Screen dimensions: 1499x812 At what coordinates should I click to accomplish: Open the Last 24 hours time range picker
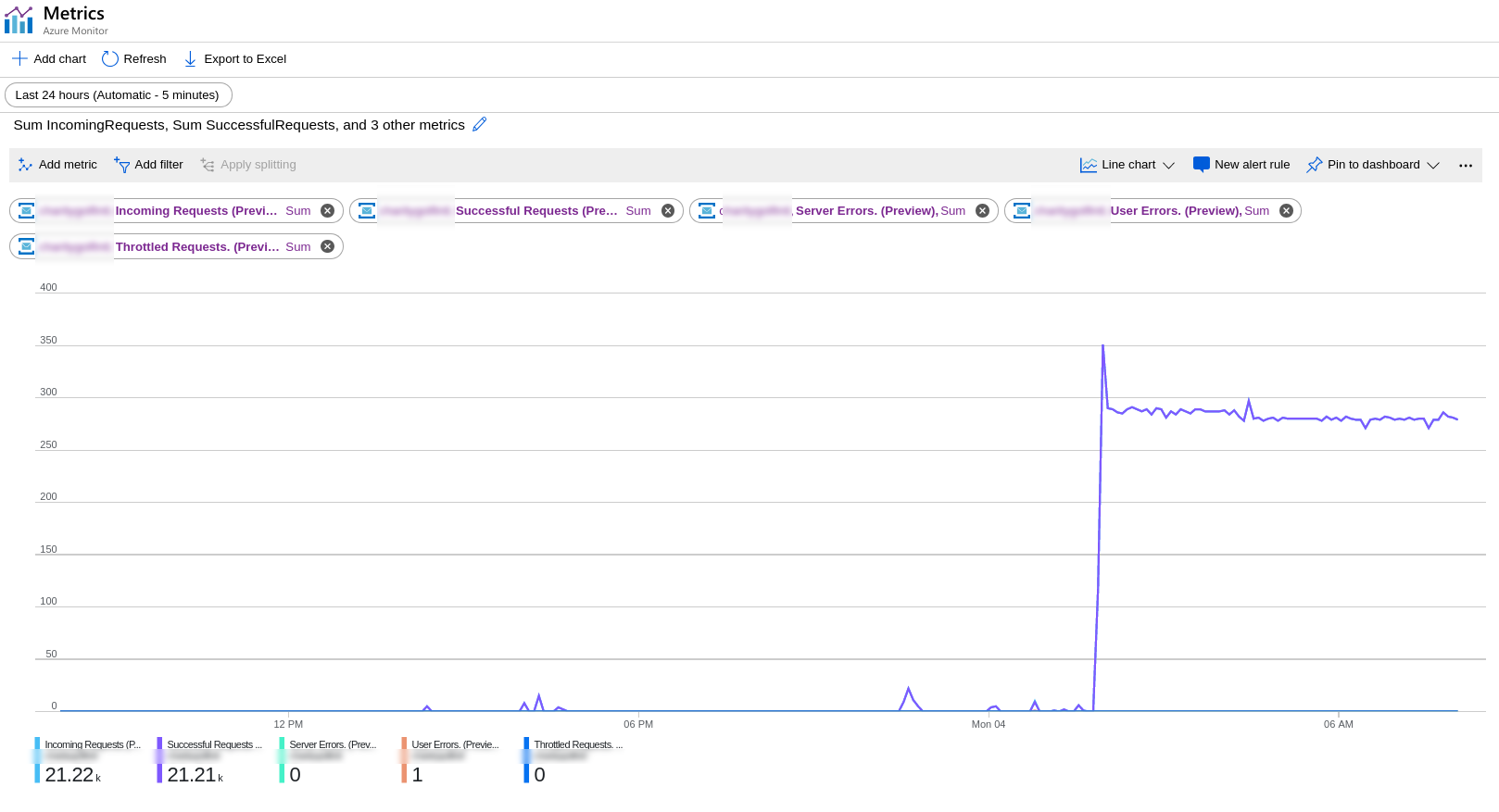pos(119,94)
